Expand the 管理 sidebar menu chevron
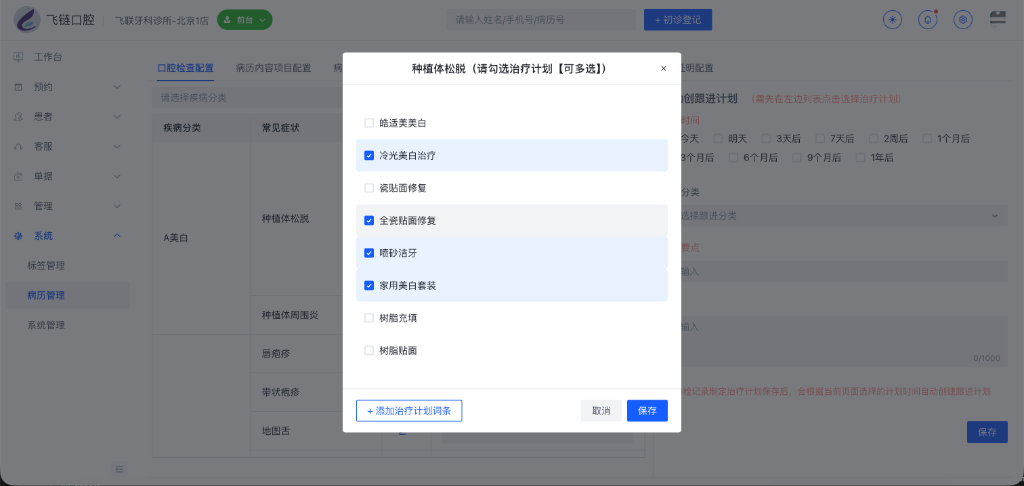 tap(118, 206)
